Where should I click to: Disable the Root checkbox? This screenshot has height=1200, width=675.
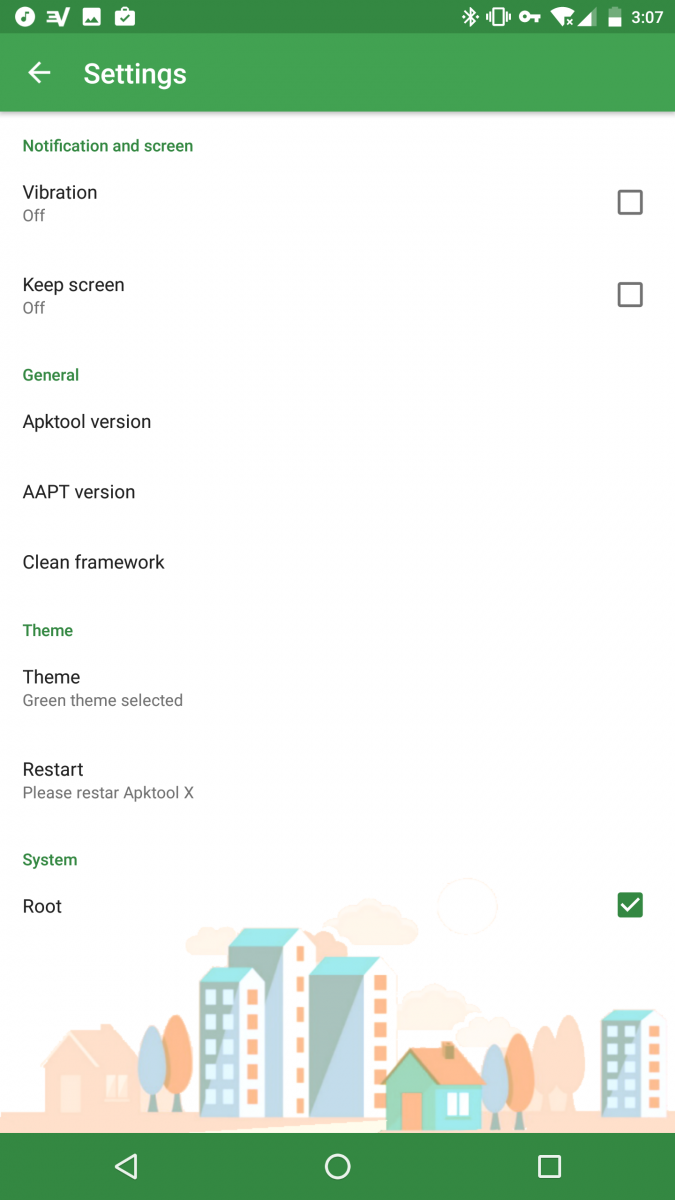(630, 905)
